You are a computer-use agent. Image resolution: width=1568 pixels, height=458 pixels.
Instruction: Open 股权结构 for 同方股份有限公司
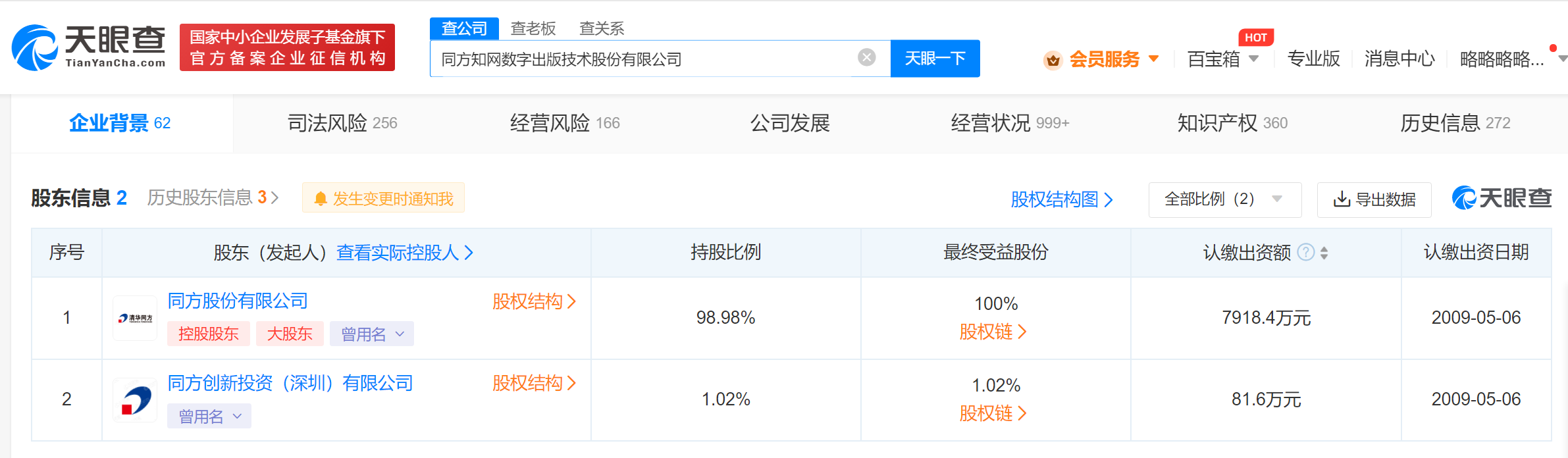534,301
